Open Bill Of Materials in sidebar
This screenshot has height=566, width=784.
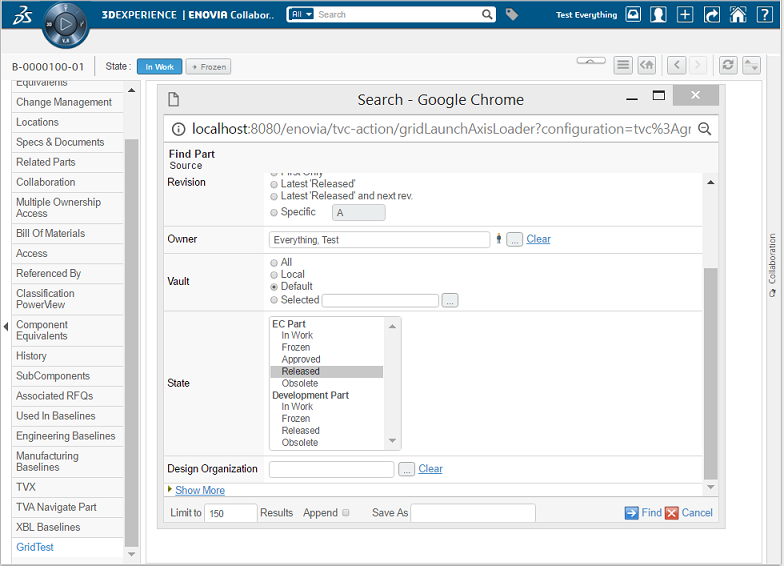50,233
